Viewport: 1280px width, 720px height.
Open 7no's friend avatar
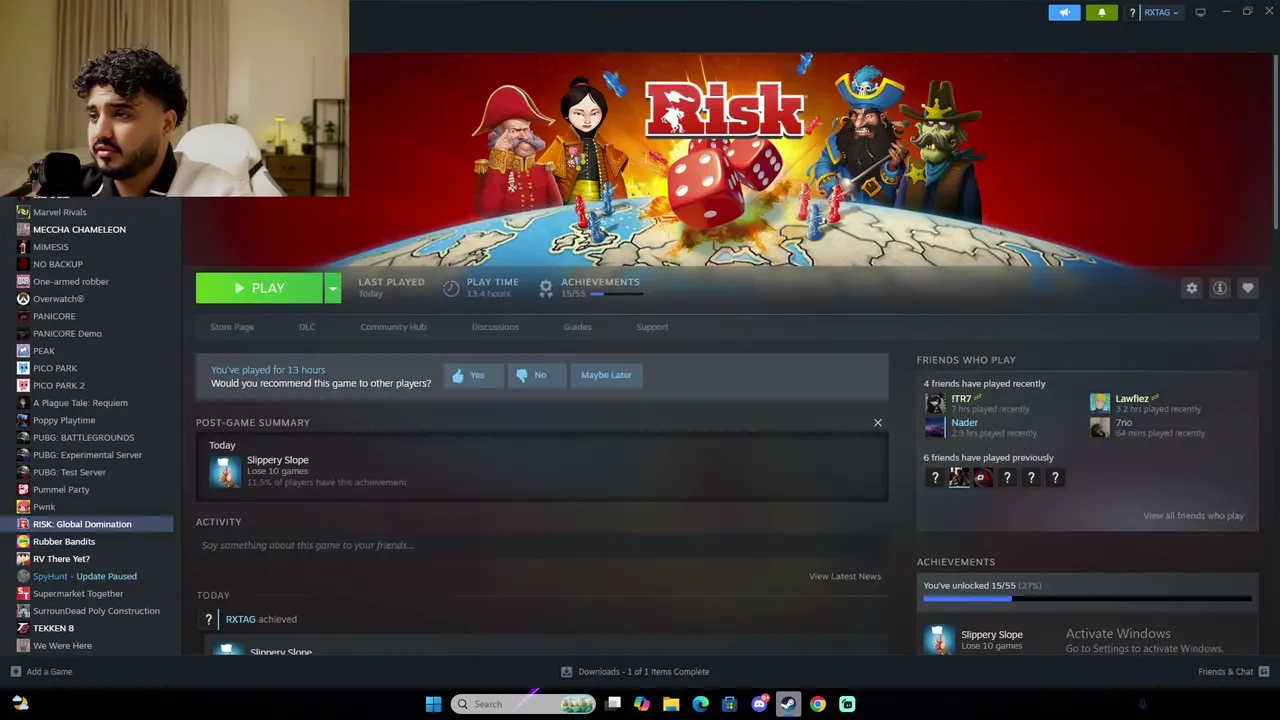[x=1100, y=427]
